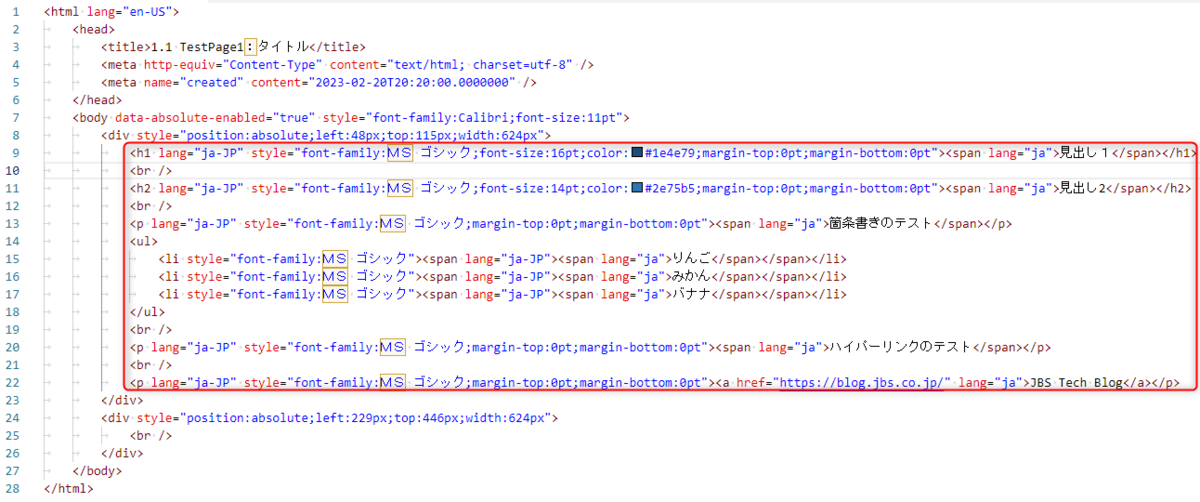Click the attribute value "en-US" in the html tag
The image size is (1200, 502).
pos(147,12)
